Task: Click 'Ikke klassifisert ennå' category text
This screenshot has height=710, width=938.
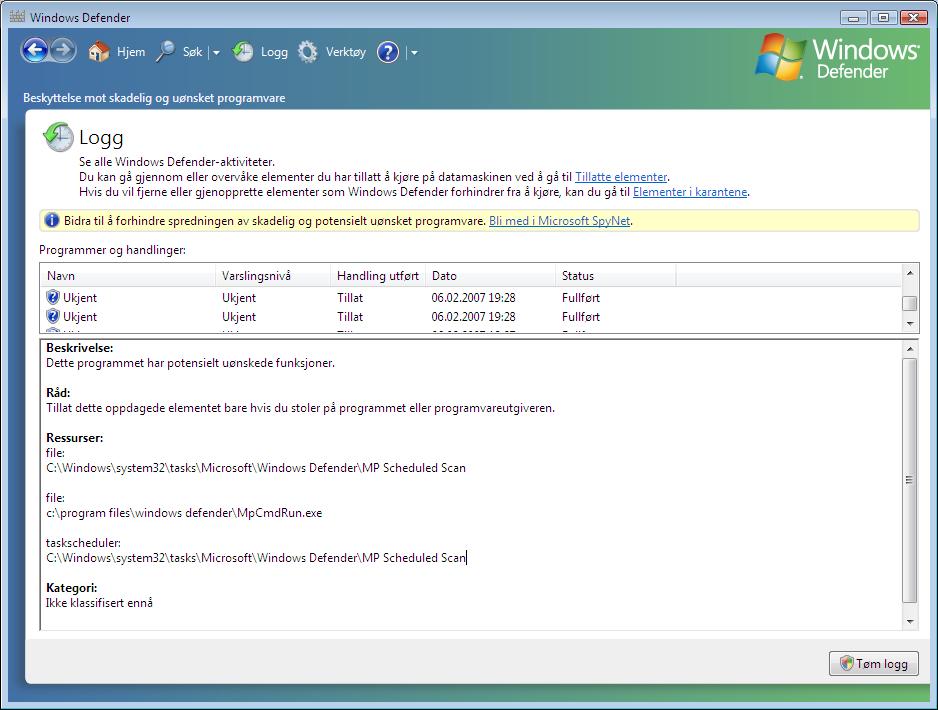Action: (99, 603)
